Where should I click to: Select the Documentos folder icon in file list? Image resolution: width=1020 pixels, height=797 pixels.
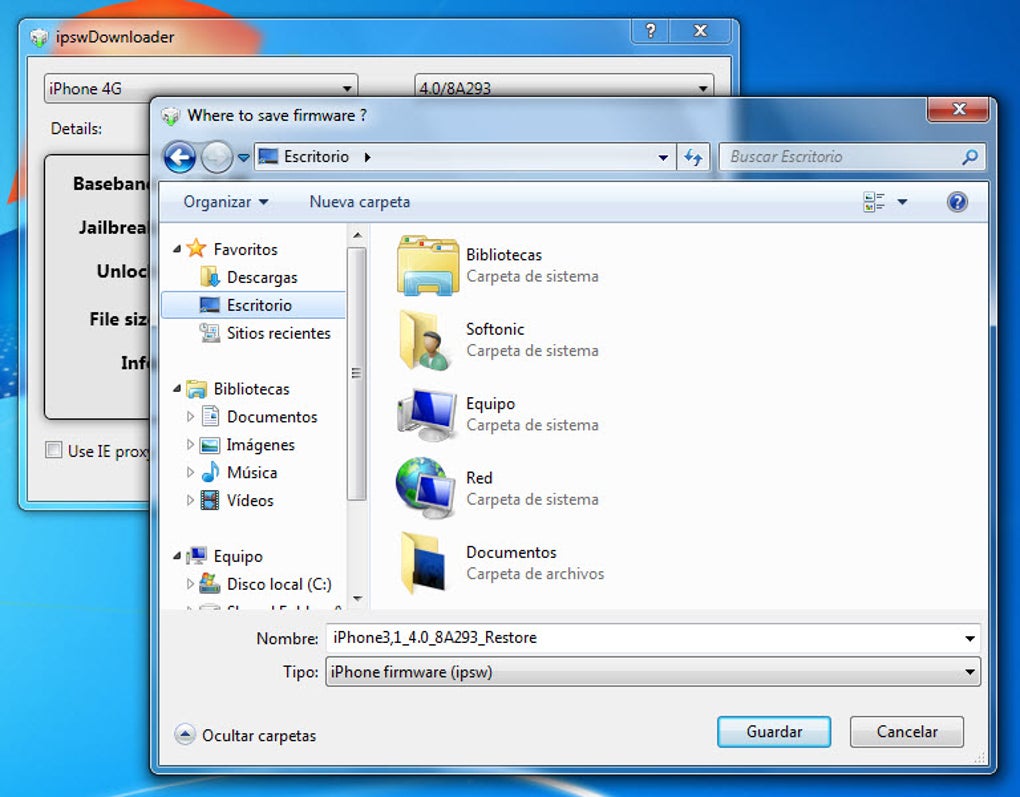click(424, 563)
